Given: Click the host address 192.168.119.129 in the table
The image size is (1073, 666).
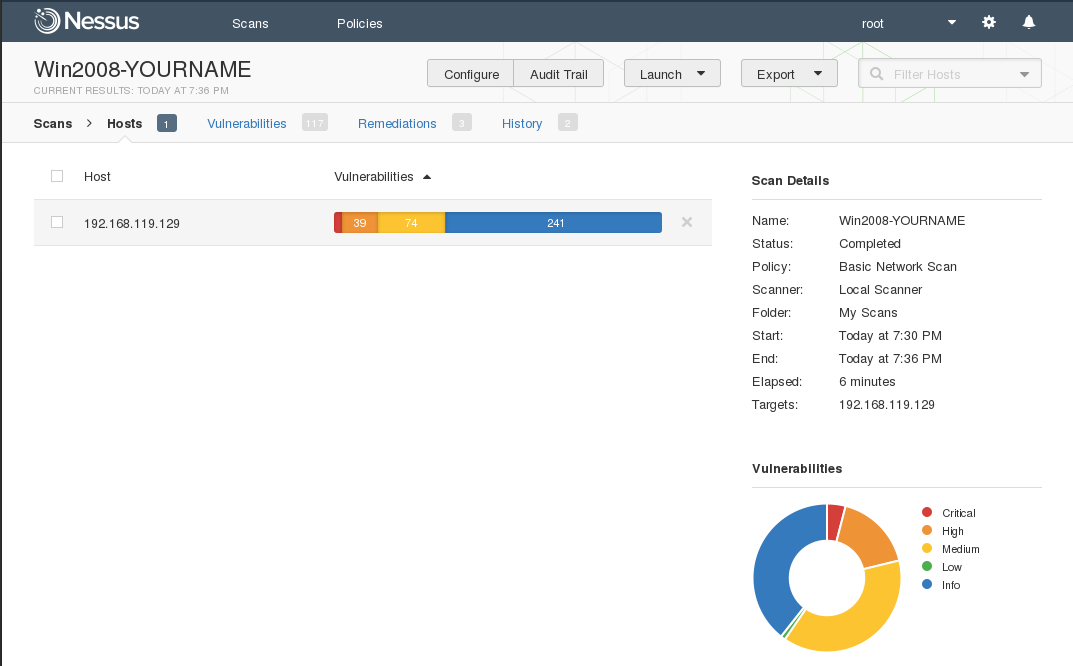Looking at the screenshot, I should tap(131, 223).
